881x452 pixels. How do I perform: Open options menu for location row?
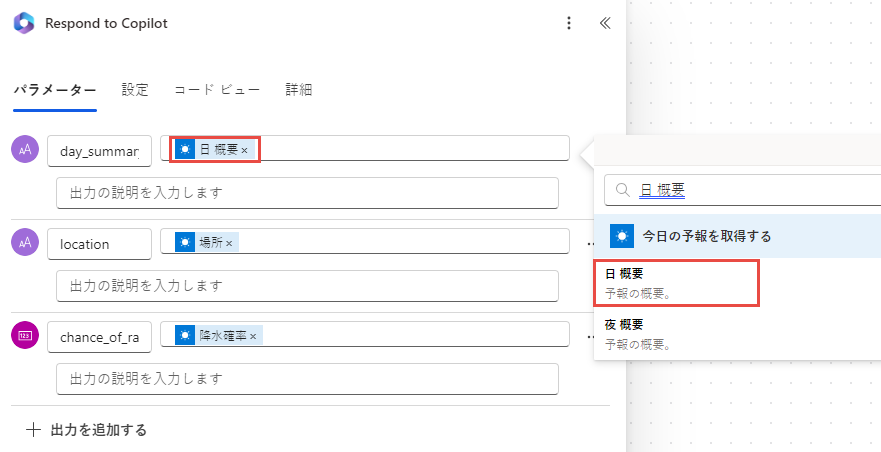[590, 243]
